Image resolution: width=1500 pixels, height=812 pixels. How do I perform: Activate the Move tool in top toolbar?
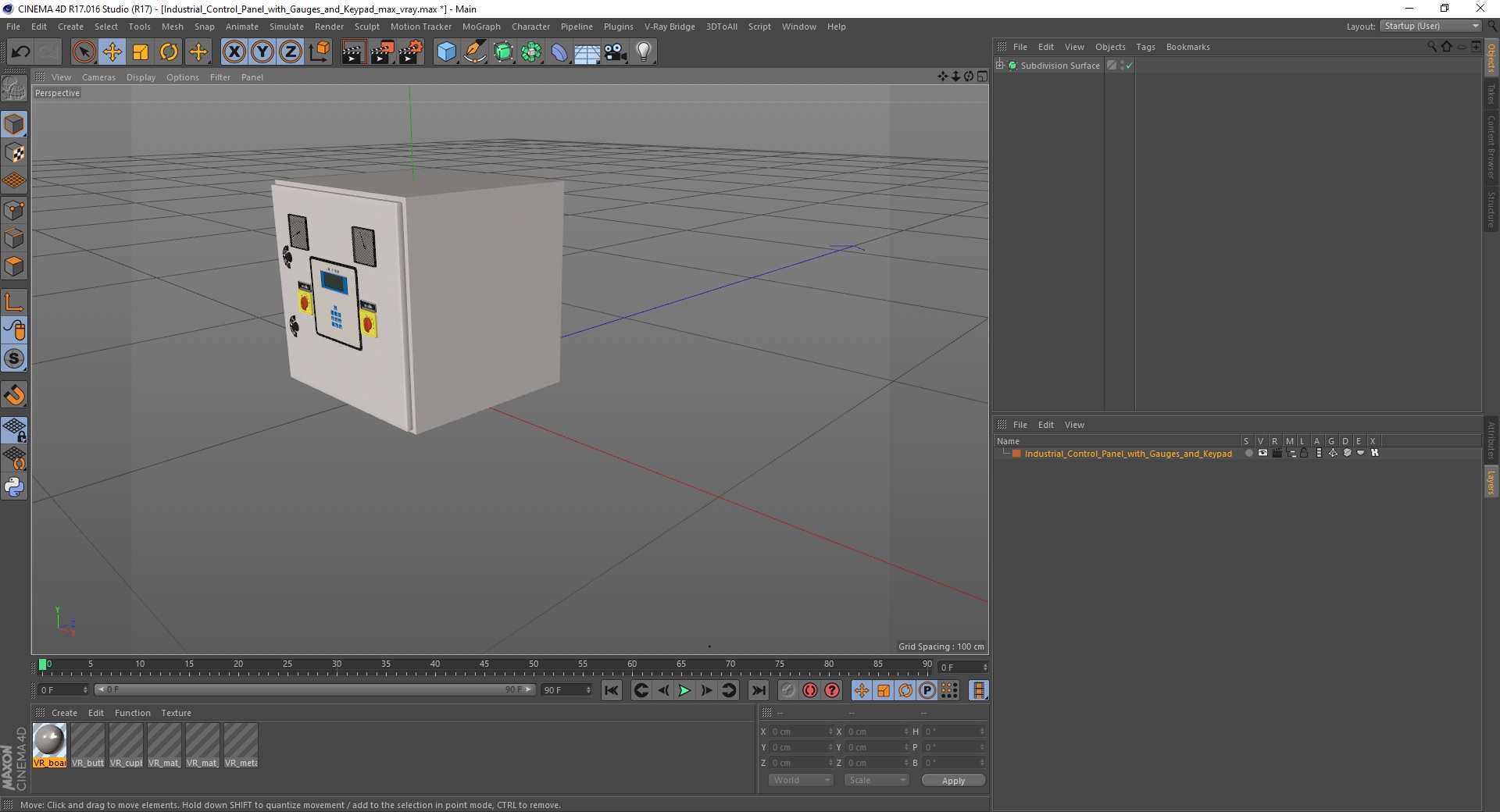112,52
